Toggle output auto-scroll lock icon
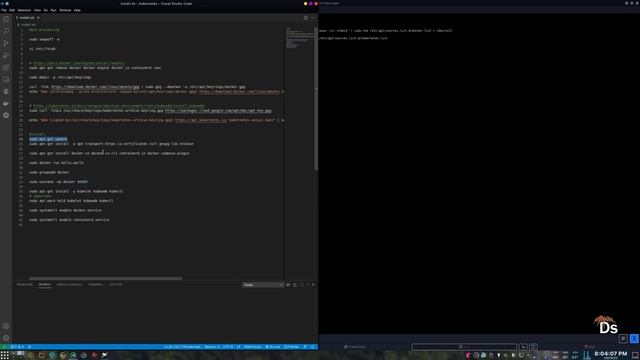 [295, 285]
